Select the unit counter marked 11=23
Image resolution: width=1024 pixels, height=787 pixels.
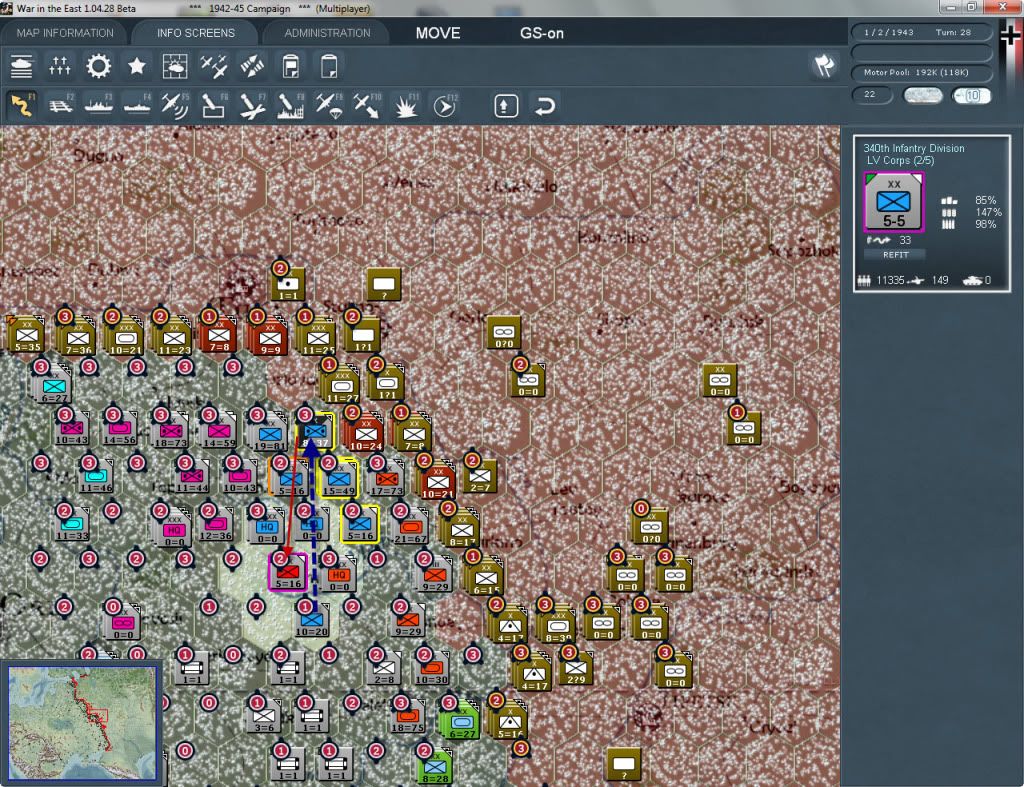(174, 338)
